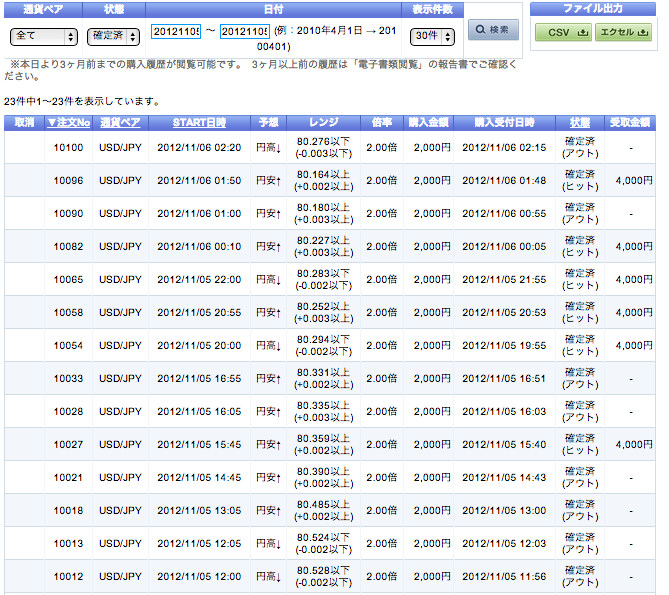Click 確定済(ヒット) status of order 10065

coord(580,280)
